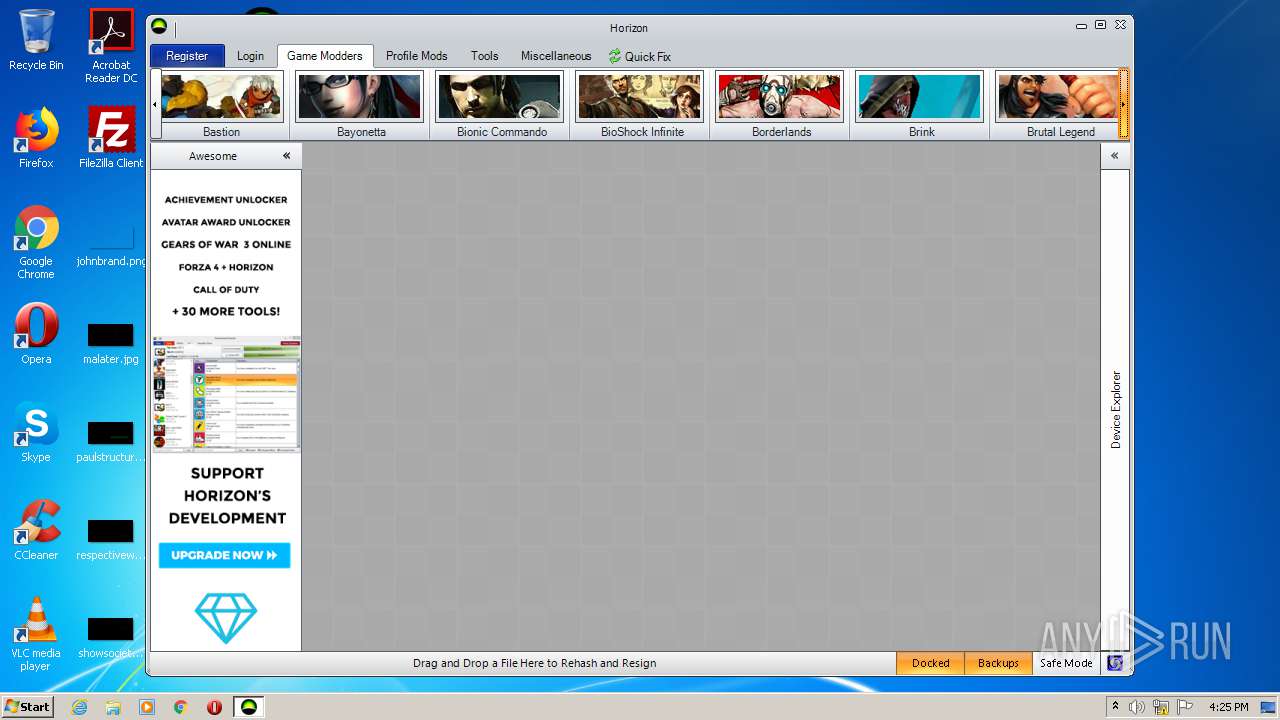Viewport: 1280px width, 720px height.
Task: Toggle Safe Mode
Action: [x=1066, y=663]
